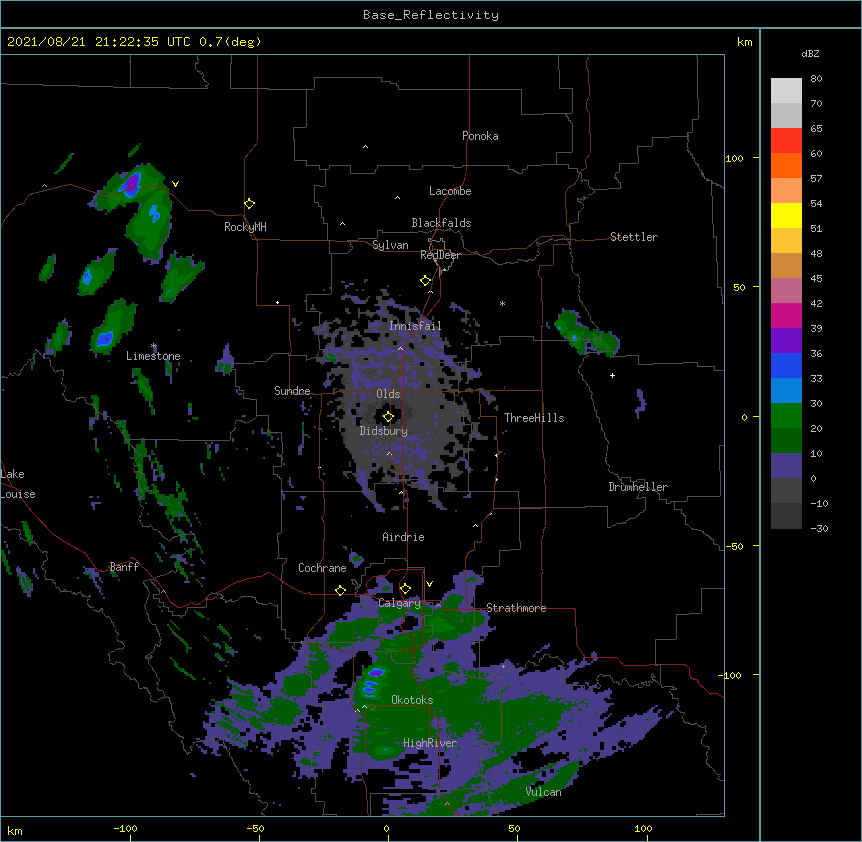This screenshot has height=842, width=862.
Task: Click the yellow V marker northeast of Calgary
Action: tap(429, 584)
